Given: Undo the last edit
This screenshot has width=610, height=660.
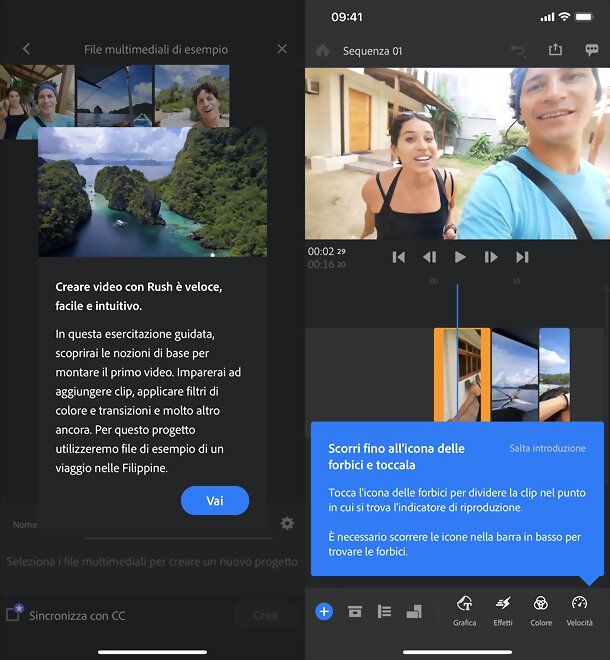Looking at the screenshot, I should pyautogui.click(x=518, y=51).
